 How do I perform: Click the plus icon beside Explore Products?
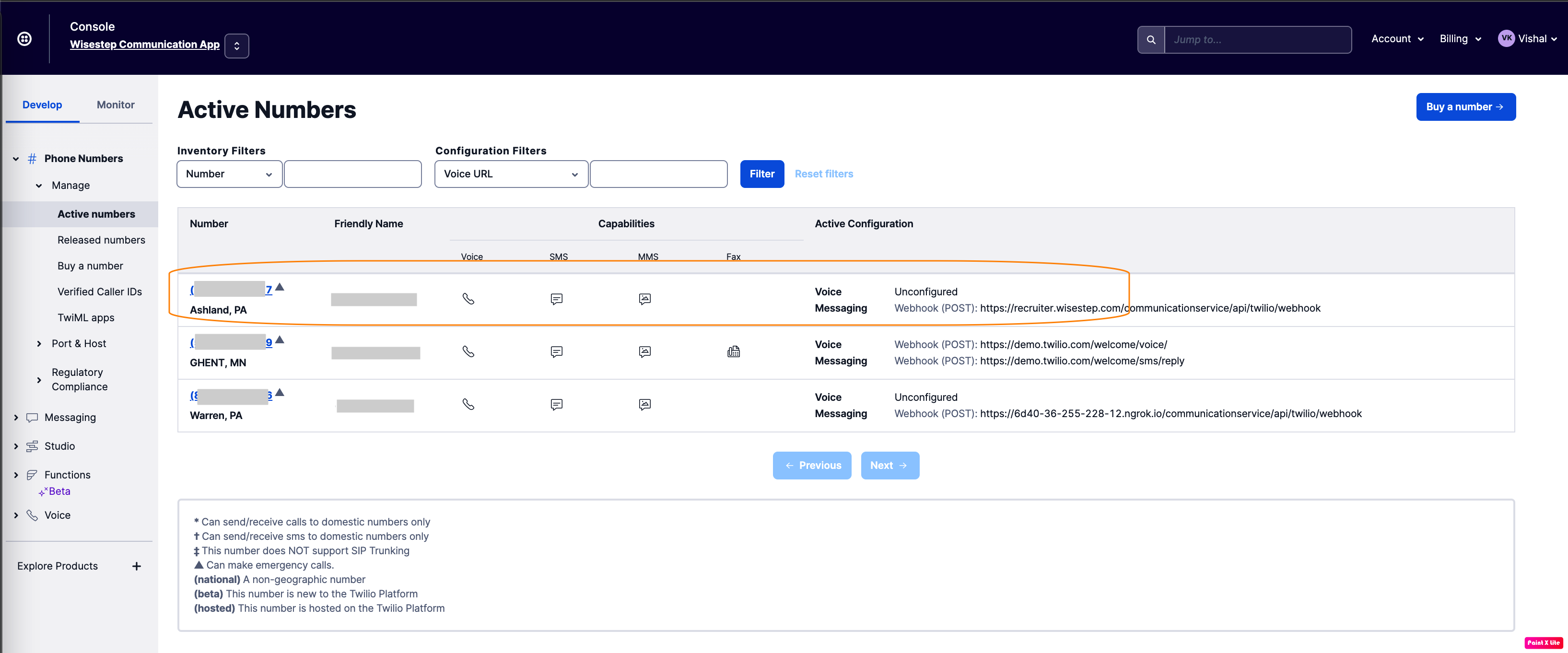(136, 566)
